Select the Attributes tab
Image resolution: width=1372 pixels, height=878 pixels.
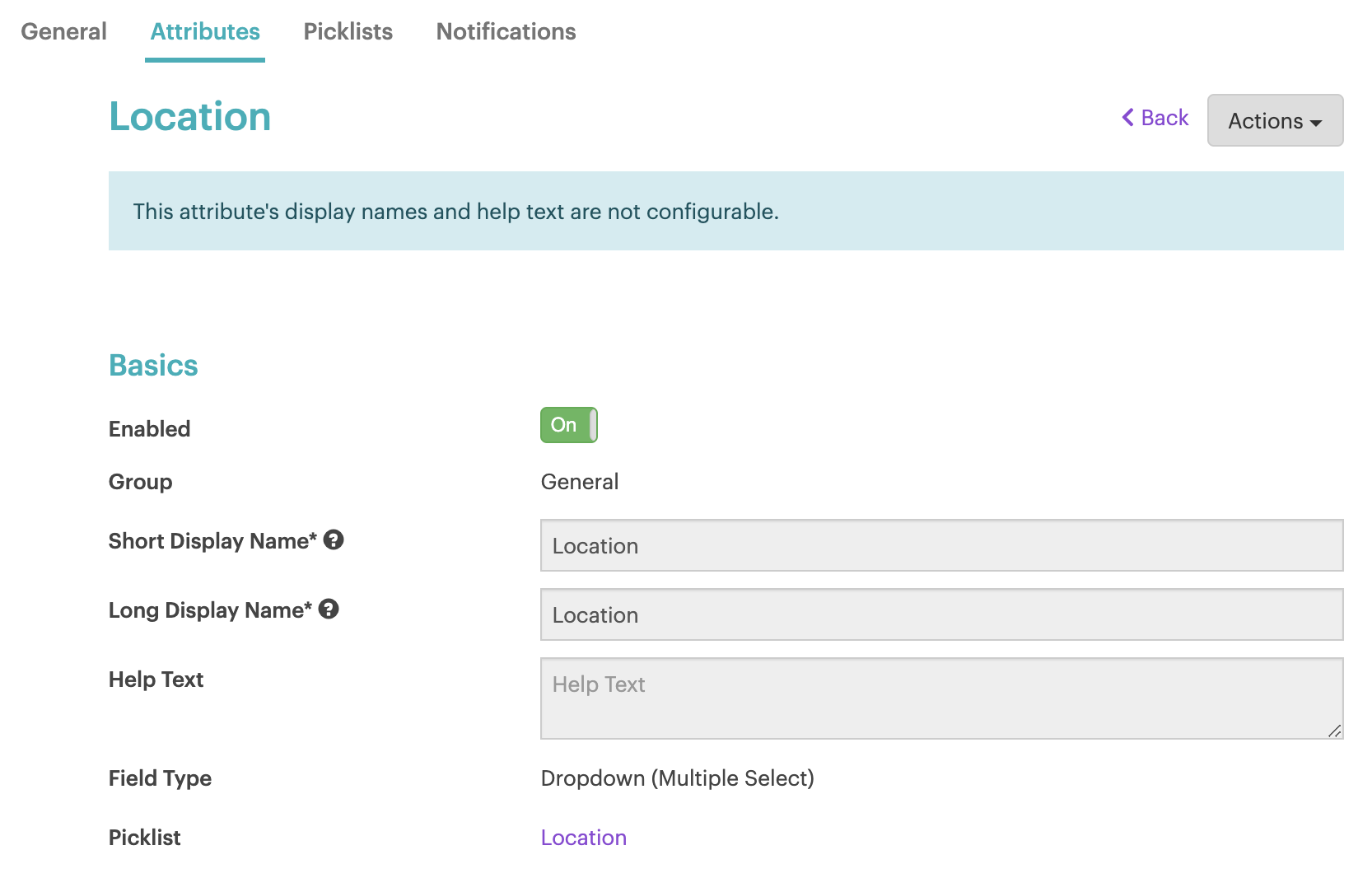click(x=205, y=31)
